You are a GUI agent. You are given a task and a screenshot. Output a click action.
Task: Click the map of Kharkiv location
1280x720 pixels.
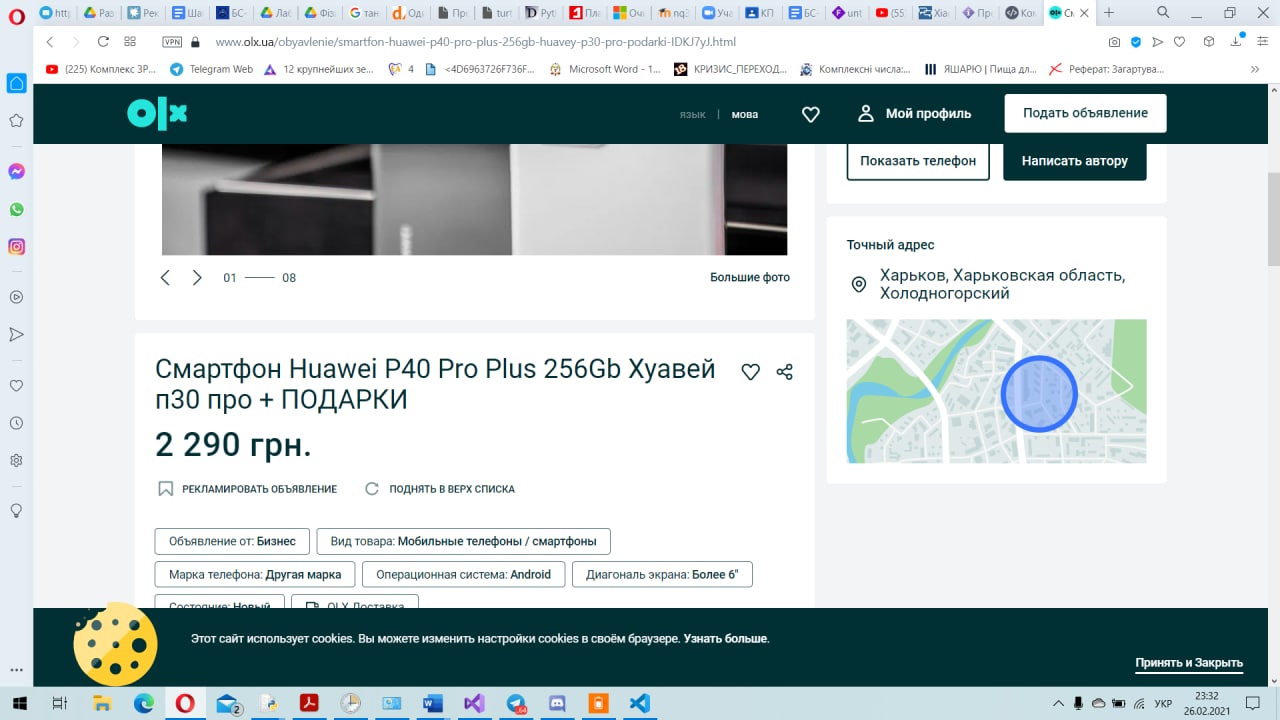996,391
